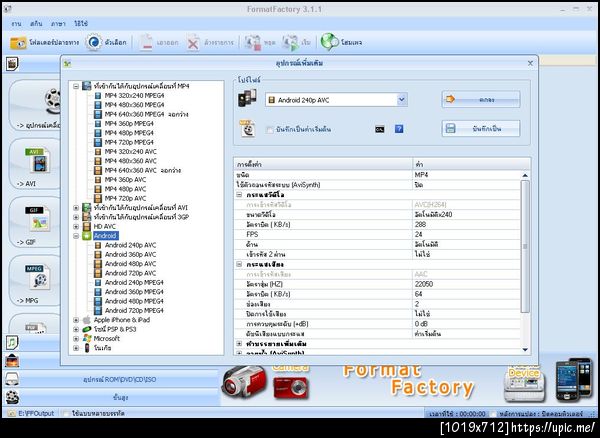This screenshot has height=438, width=600.
Task: Click the OK button with orange arrow
Action: pos(481,99)
